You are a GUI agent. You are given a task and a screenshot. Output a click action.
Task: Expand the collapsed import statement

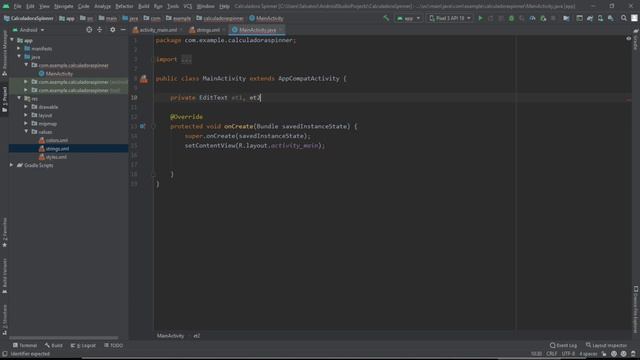186,60
